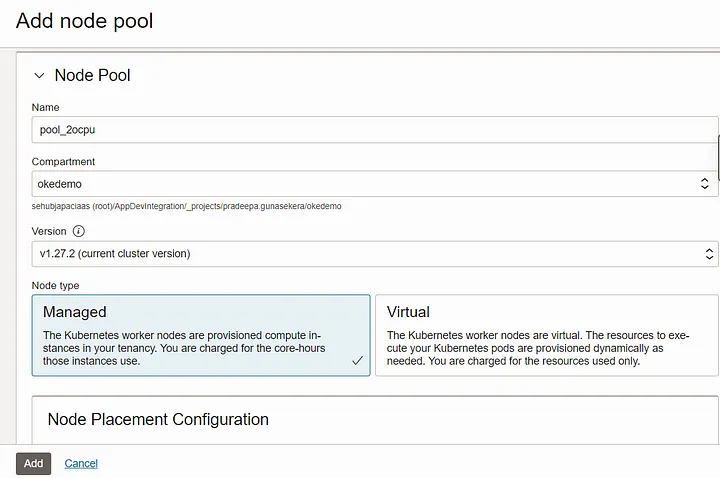Click the Version dropdown arrows icon
Viewport: 720px width, 478px height.
[x=709, y=253]
